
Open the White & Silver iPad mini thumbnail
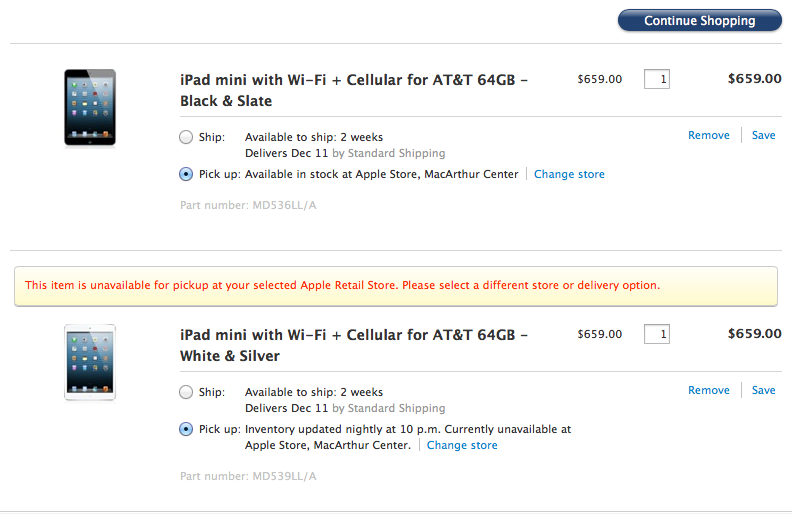coord(90,363)
